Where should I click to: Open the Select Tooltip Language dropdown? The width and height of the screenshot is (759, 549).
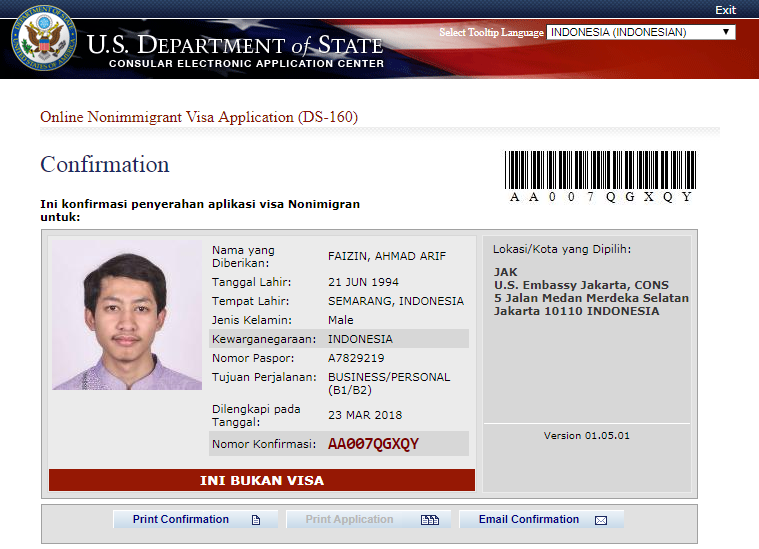pyautogui.click(x=640, y=32)
